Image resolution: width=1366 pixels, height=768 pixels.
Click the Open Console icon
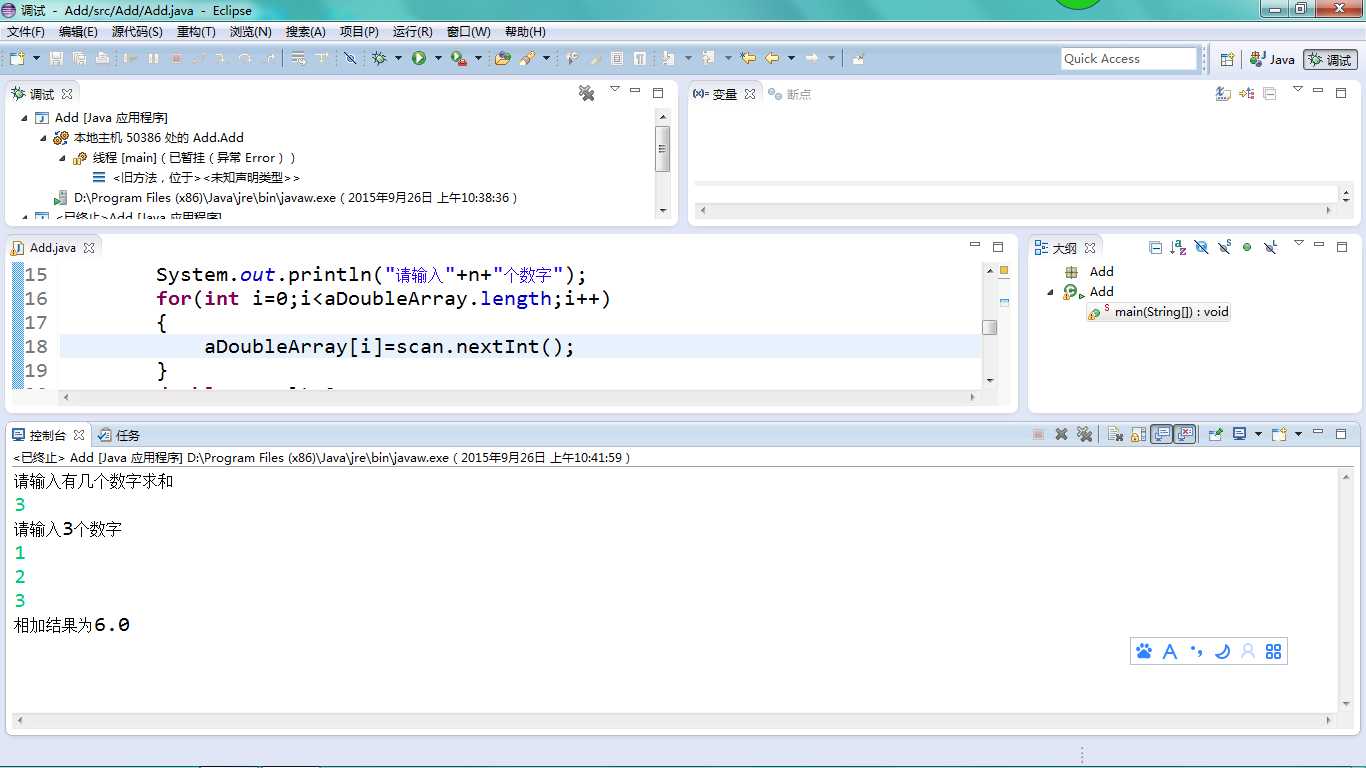tap(1279, 434)
